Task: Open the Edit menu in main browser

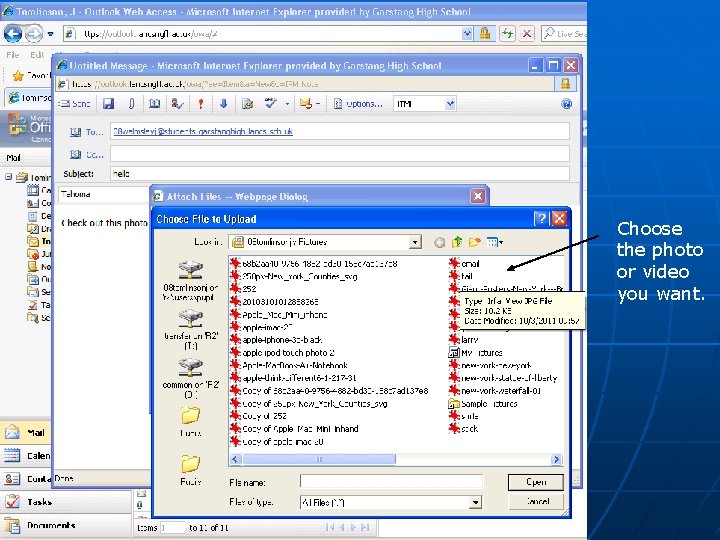Action: [x=37, y=55]
